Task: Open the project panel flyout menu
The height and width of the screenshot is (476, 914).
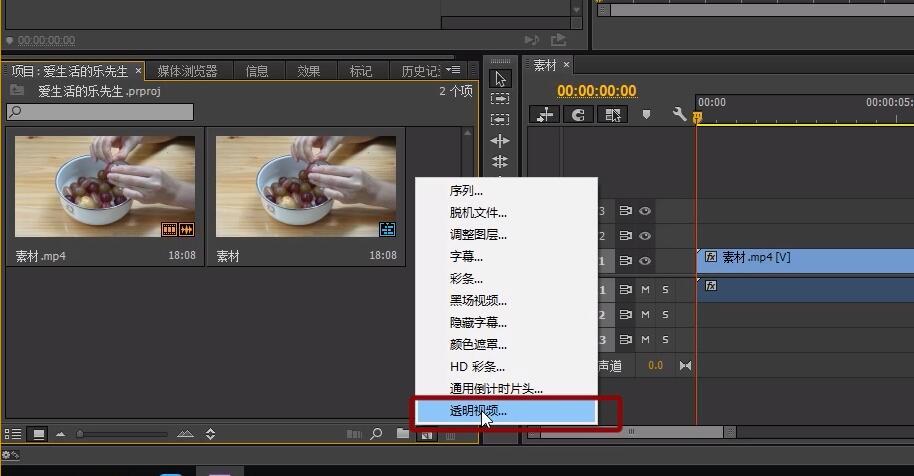Action: click(454, 70)
